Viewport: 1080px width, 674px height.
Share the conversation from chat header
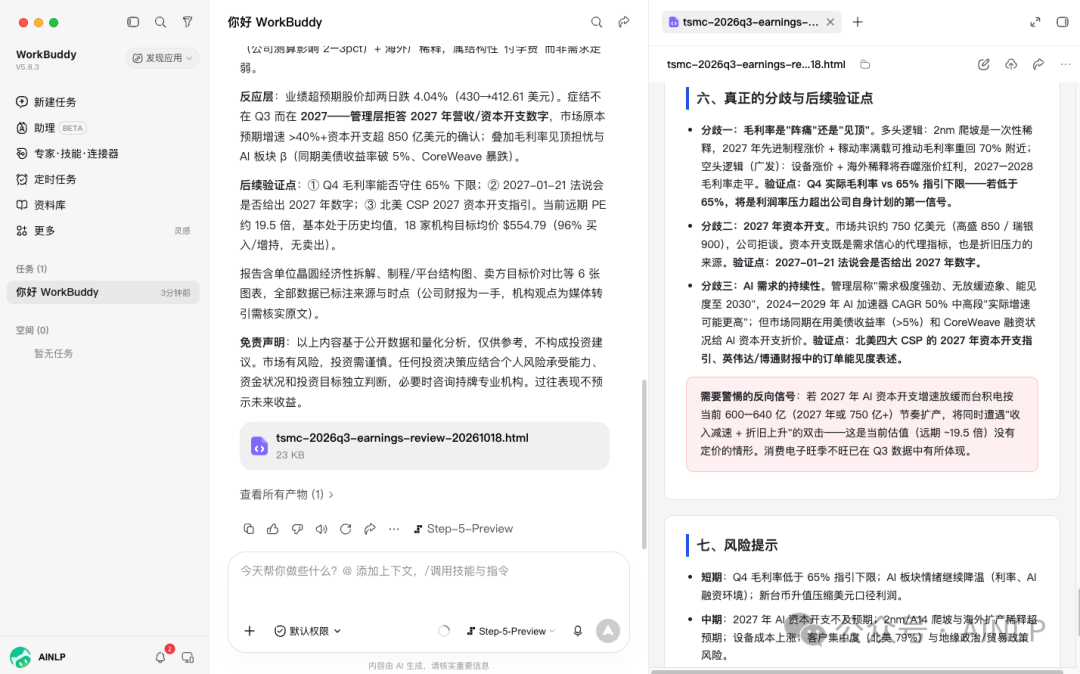[624, 22]
